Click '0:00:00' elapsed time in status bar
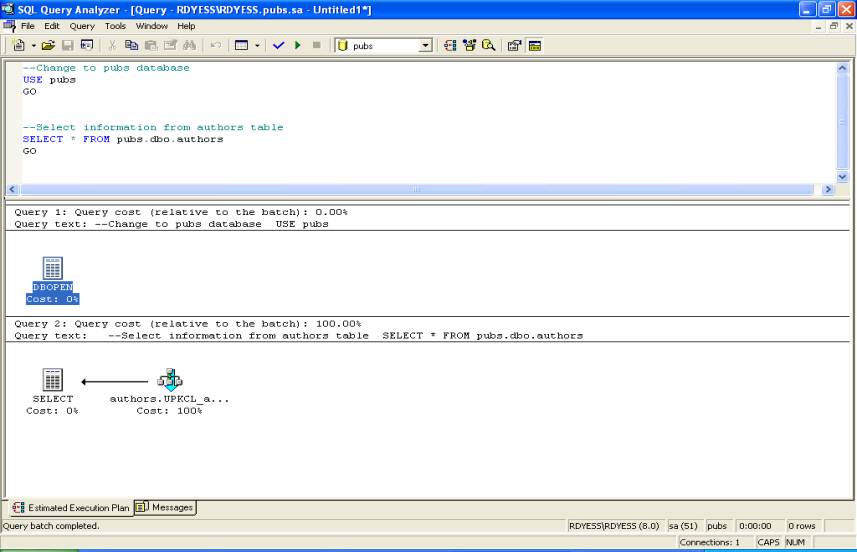 [755, 526]
